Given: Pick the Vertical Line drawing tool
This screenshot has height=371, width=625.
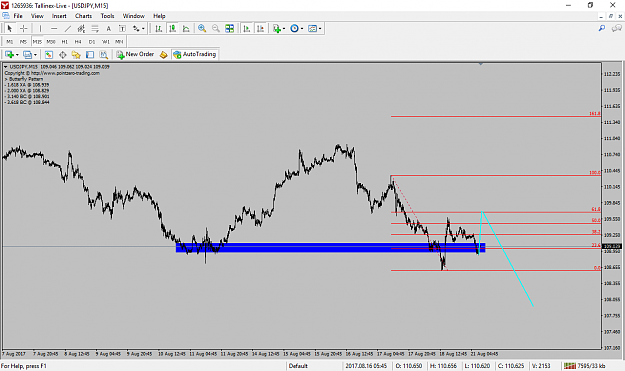Looking at the screenshot, I should pos(40,28).
